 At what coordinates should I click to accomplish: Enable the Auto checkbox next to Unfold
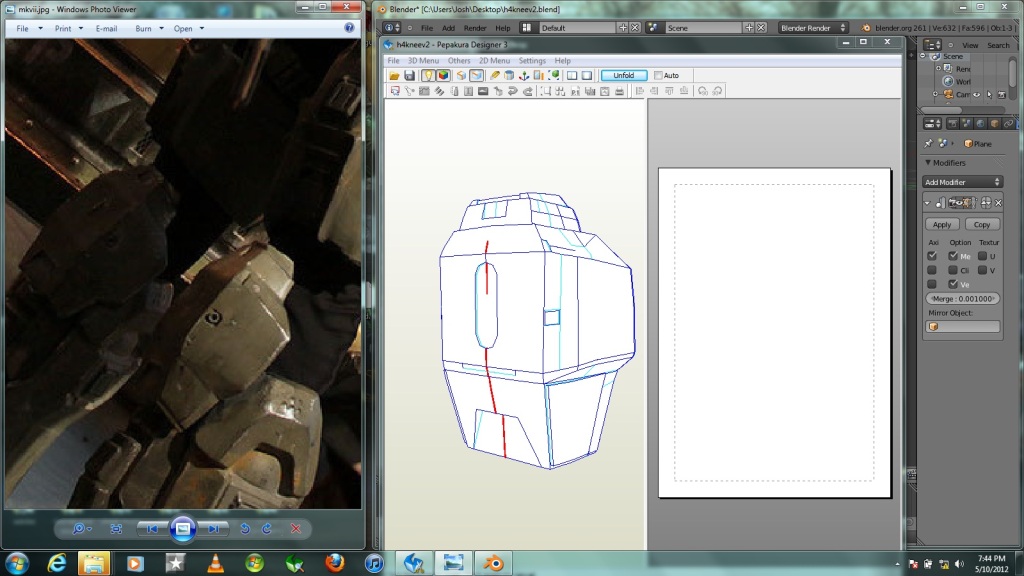tap(658, 76)
